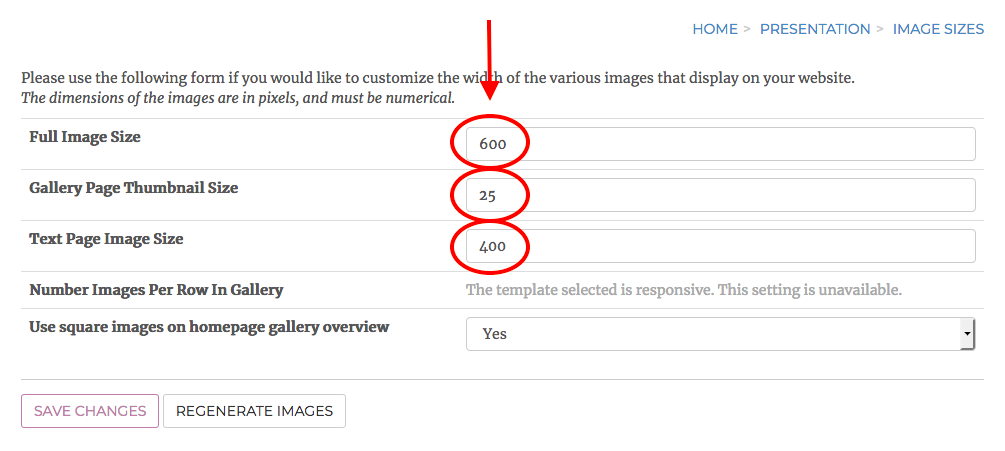Click the Gallery Page Thumbnail Size input

pyautogui.click(x=720, y=195)
